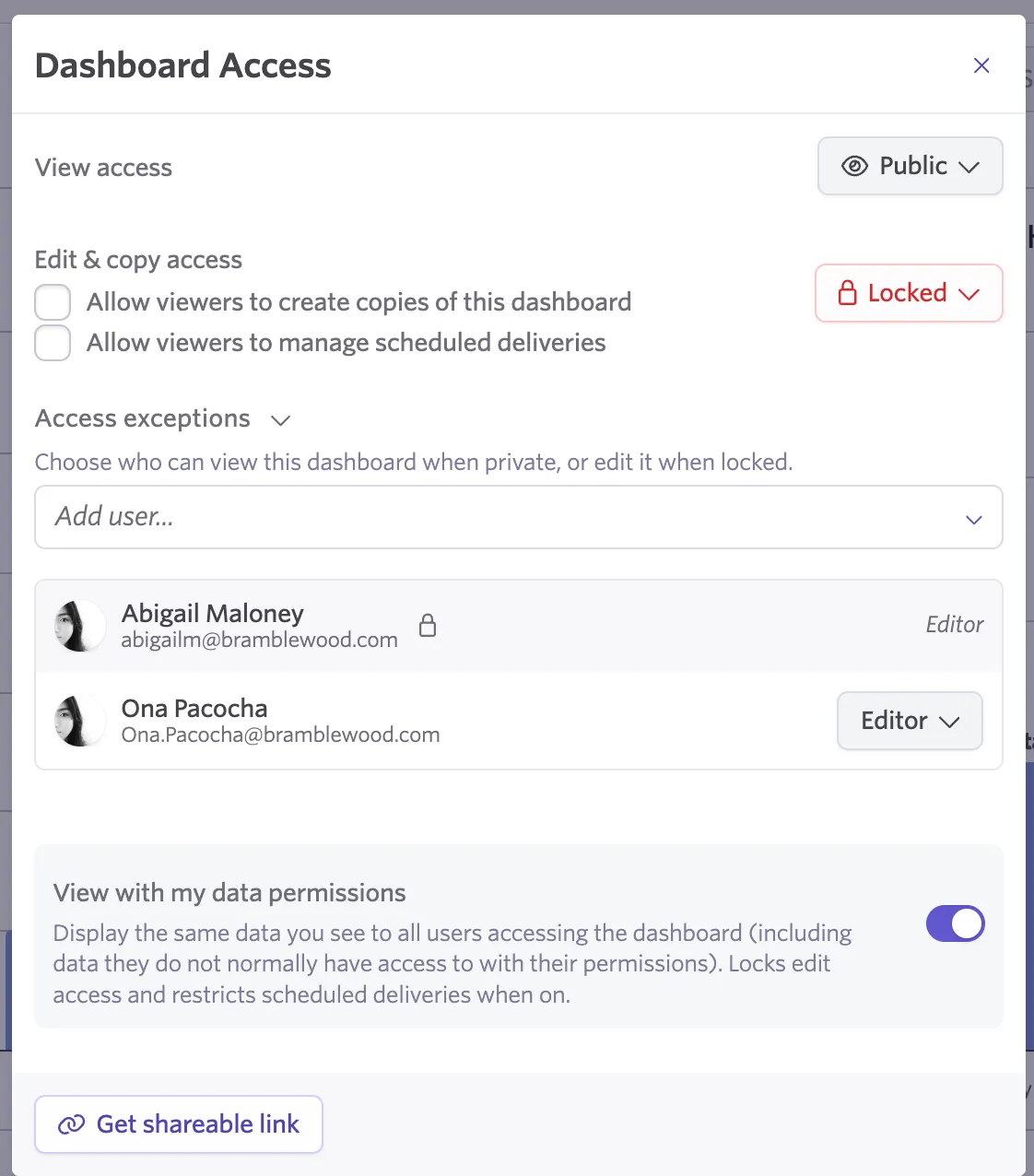This screenshot has width=1034, height=1176.
Task: Click the Add user input field
Action: tap(519, 517)
